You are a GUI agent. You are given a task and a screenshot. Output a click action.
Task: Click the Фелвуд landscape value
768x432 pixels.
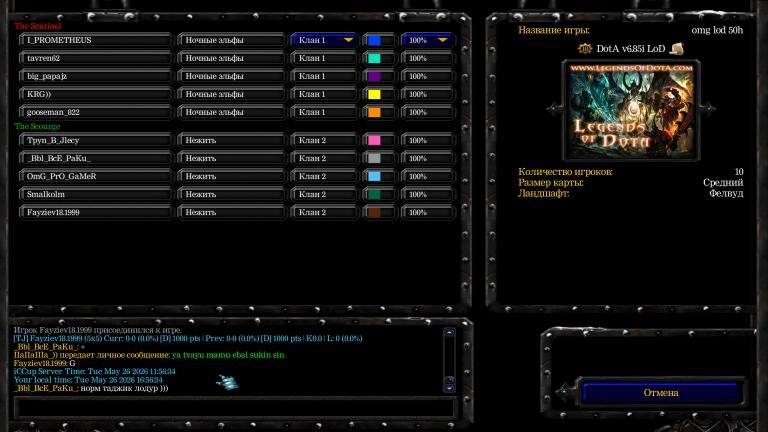click(726, 193)
